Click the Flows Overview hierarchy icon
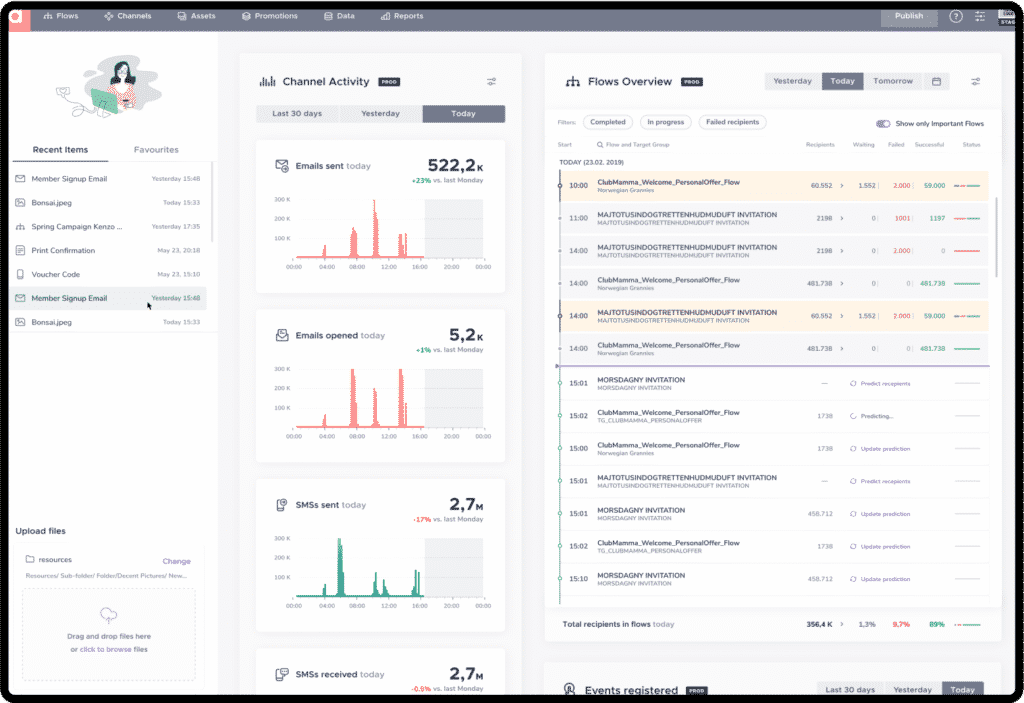 [573, 82]
